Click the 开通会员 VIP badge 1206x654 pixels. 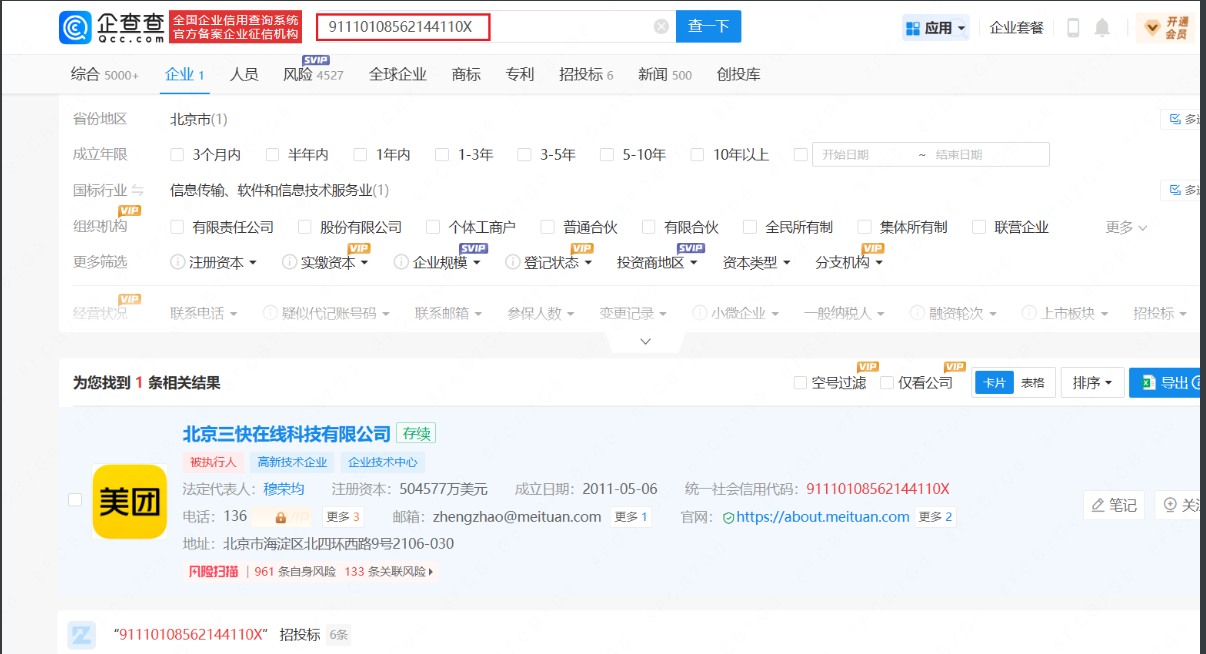1167,28
